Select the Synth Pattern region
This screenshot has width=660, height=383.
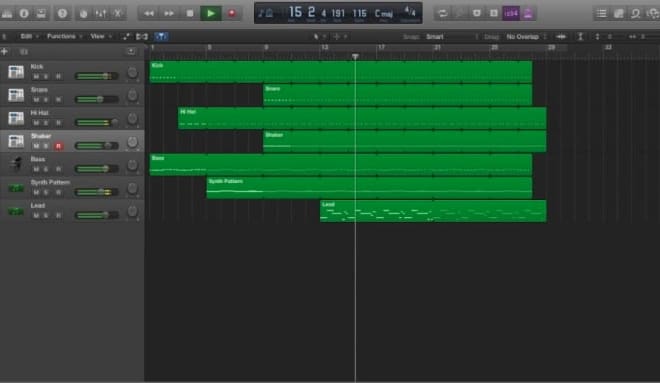click(x=369, y=188)
